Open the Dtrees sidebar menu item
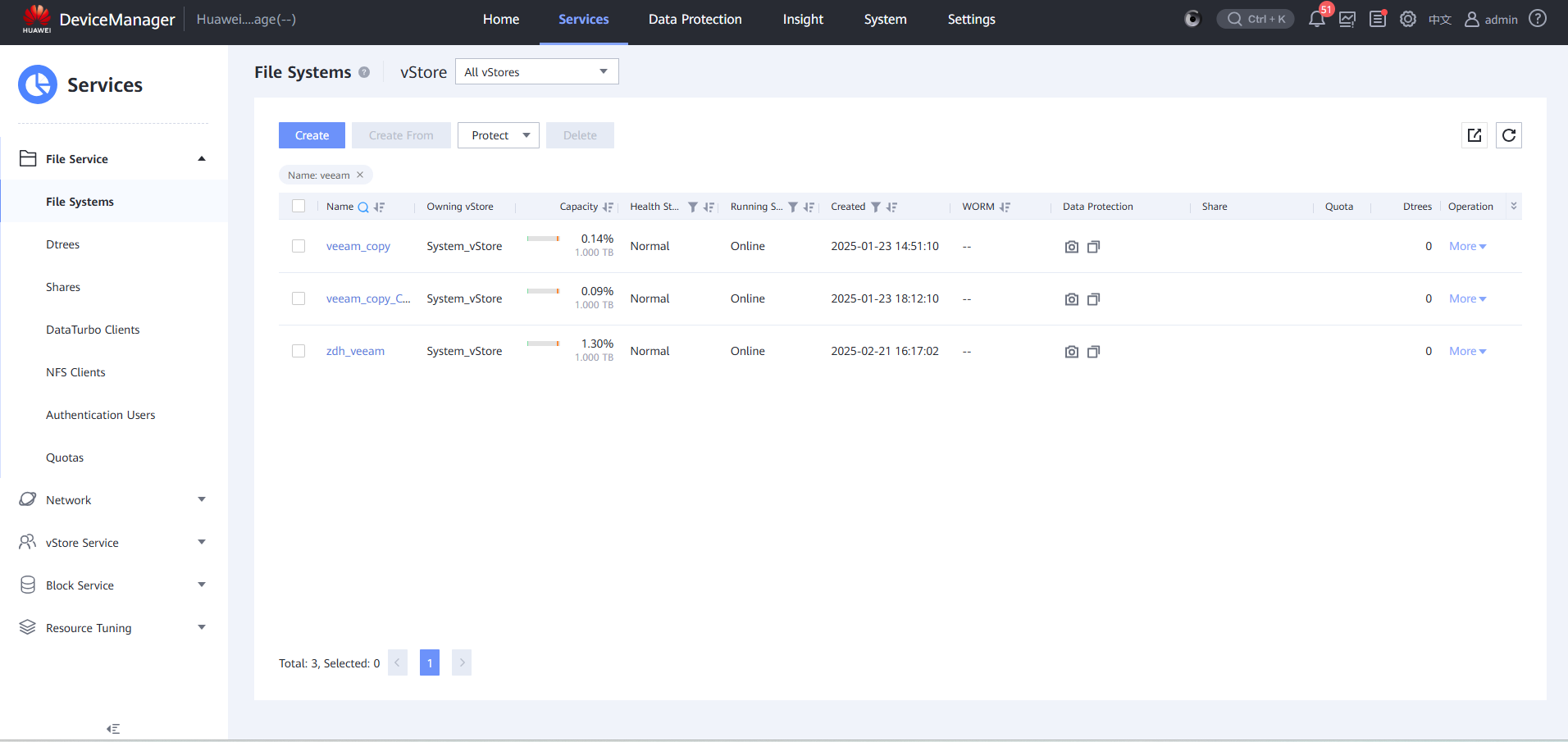This screenshot has height=742, width=1568. (63, 244)
